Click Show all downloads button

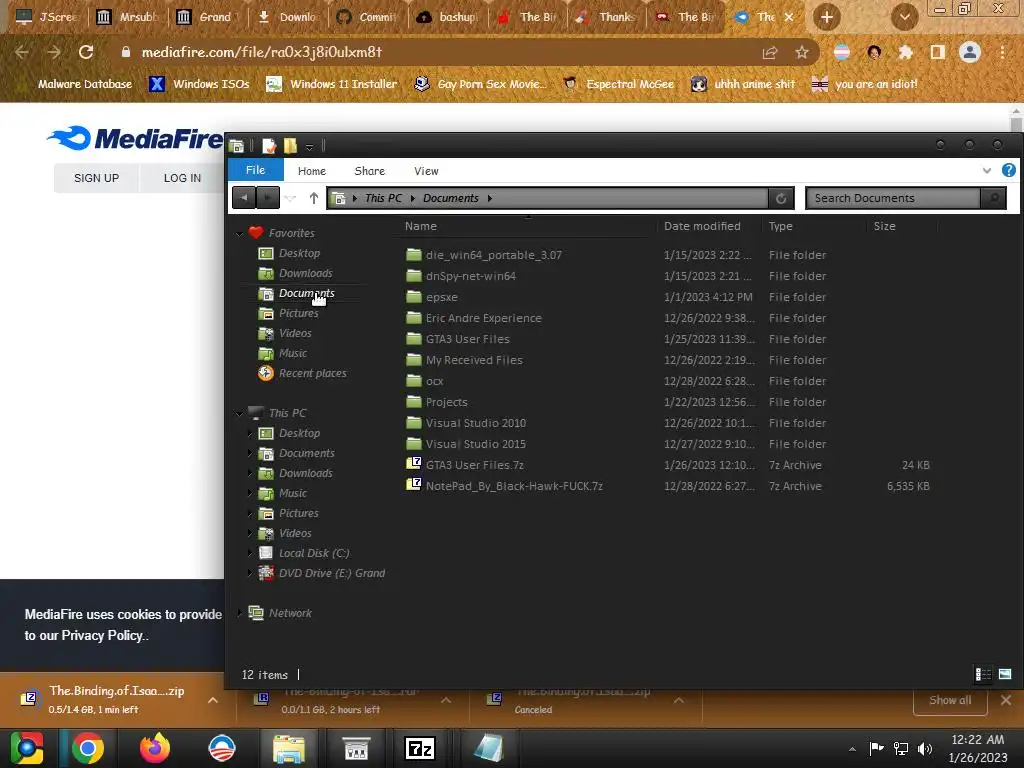point(950,700)
